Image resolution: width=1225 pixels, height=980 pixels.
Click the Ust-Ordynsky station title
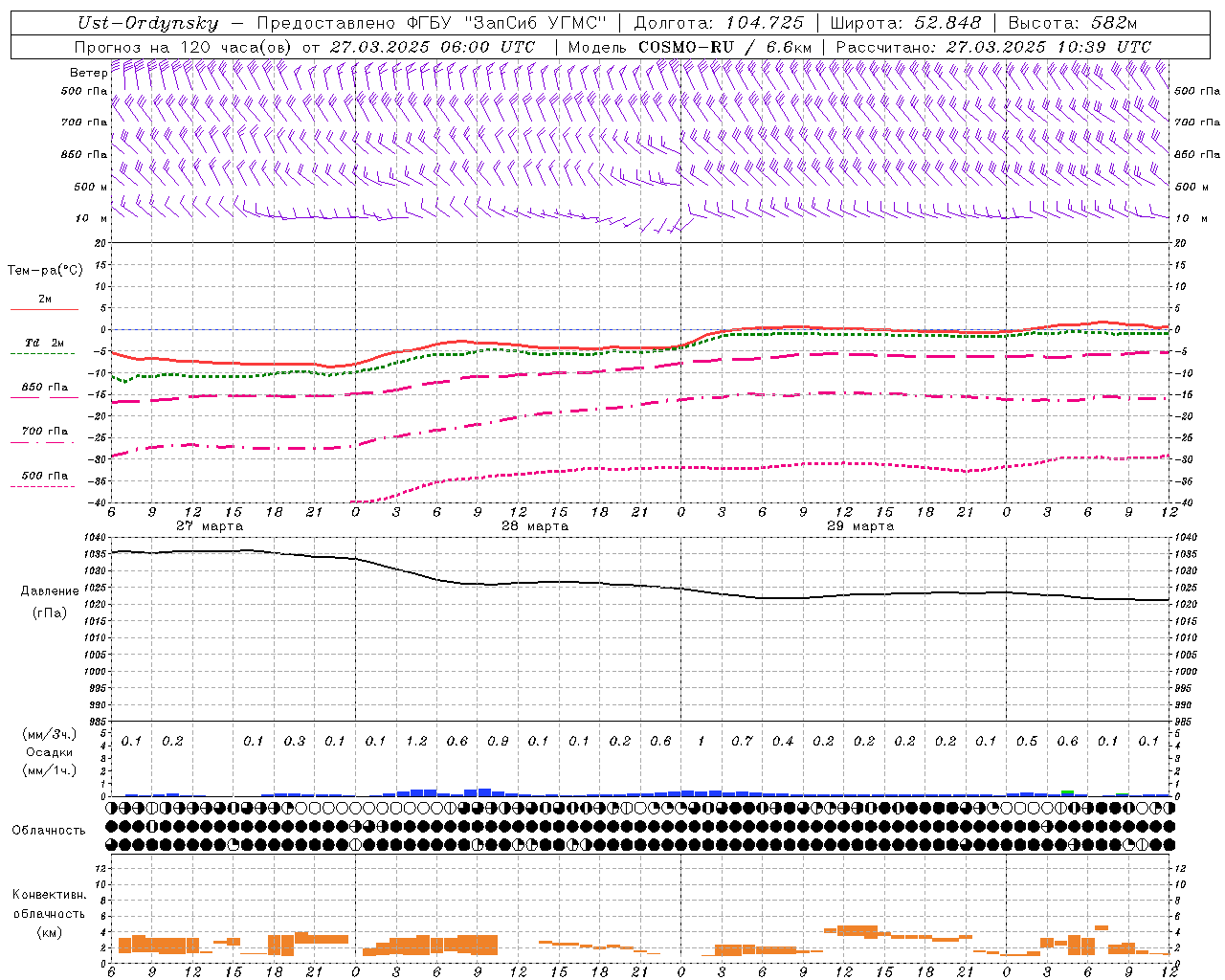(x=147, y=23)
